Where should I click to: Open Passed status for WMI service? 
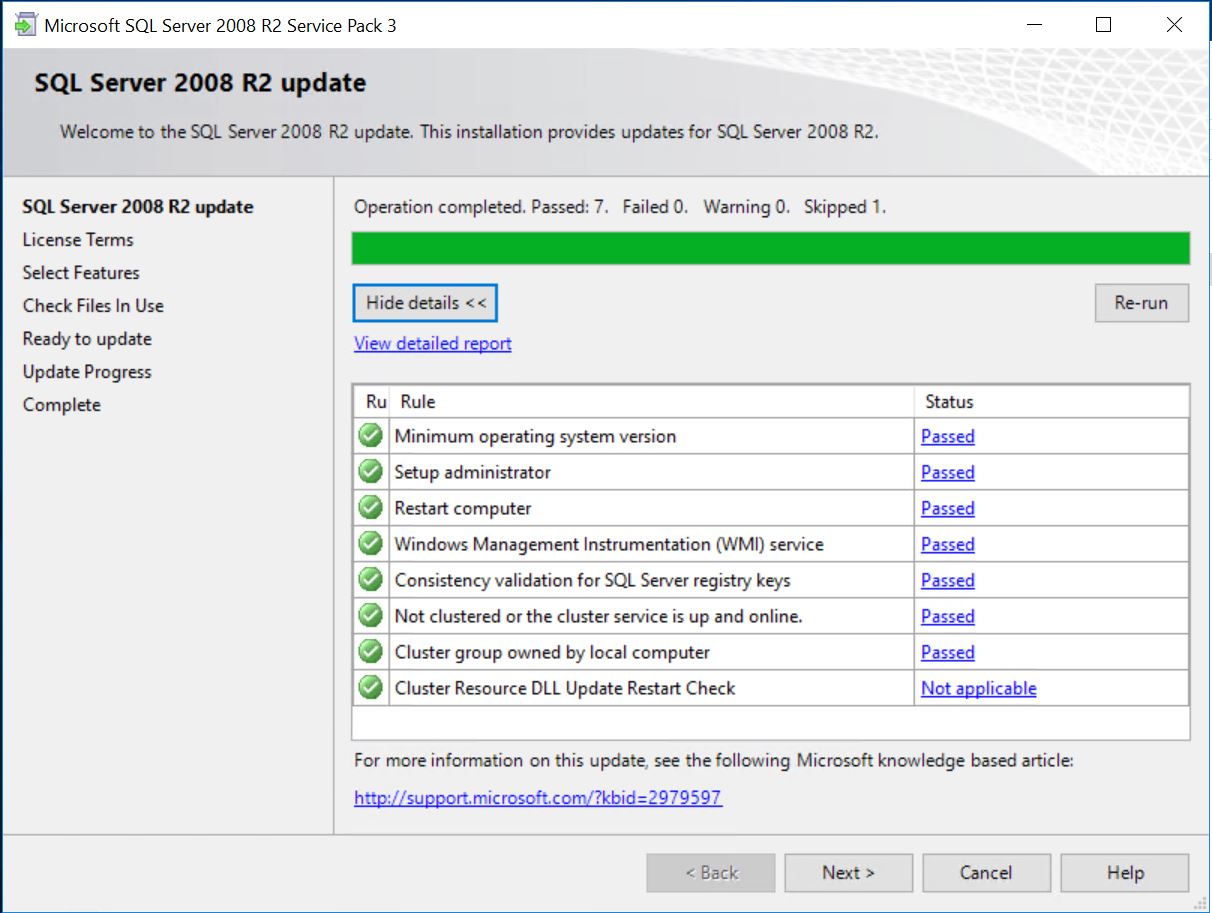(x=948, y=544)
